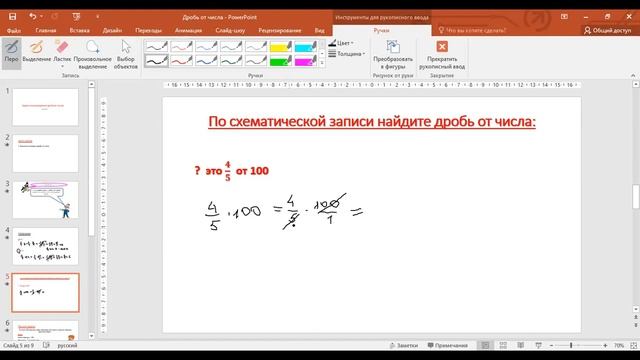Viewport: 640px width, 360px height.
Task: Choose the green highlighter preset
Action: (281, 61)
